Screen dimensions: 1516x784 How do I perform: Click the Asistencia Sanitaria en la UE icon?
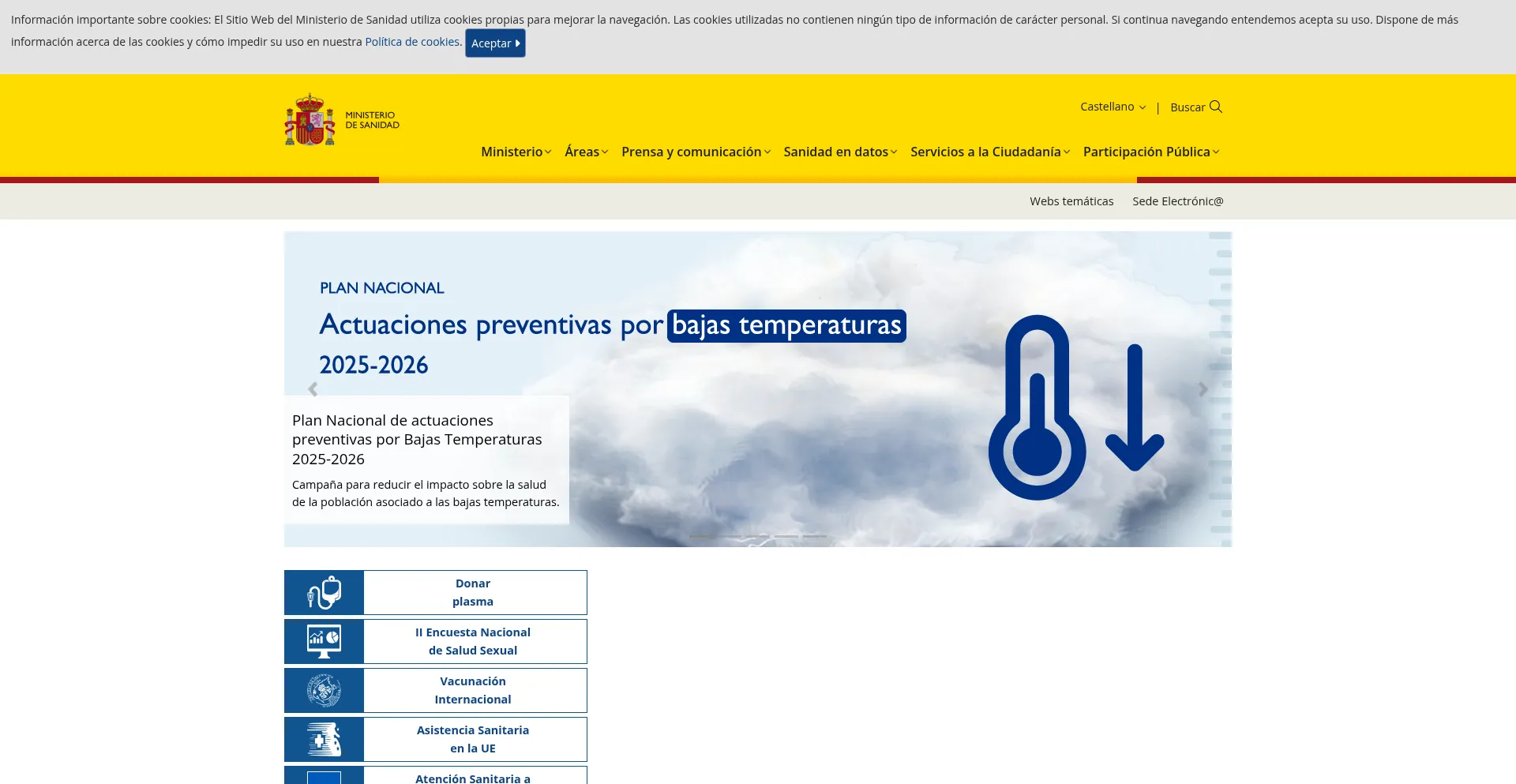pos(324,740)
